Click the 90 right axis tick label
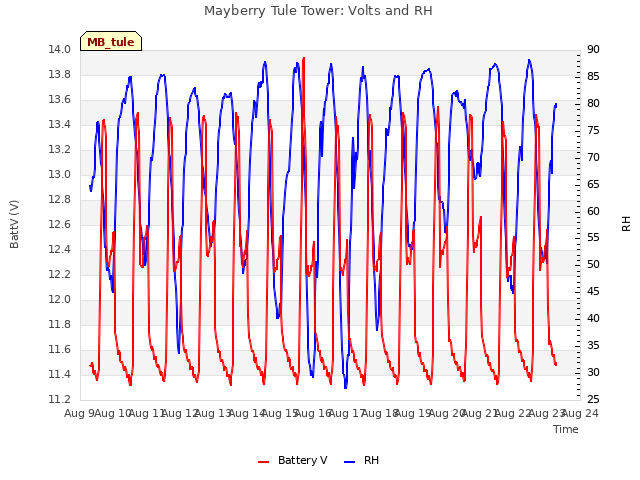The width and height of the screenshot is (640, 480). pos(593,50)
